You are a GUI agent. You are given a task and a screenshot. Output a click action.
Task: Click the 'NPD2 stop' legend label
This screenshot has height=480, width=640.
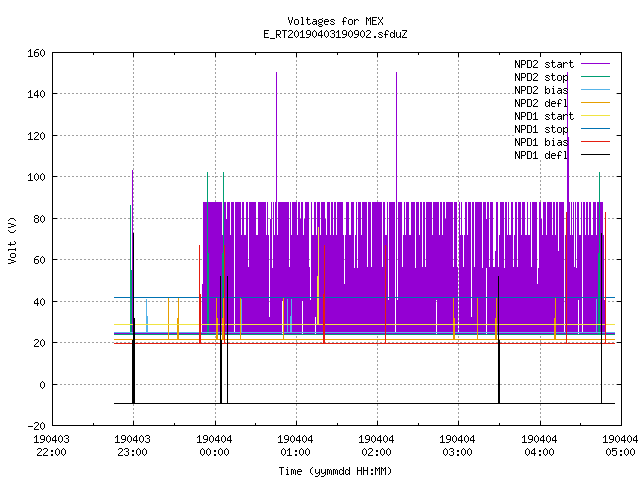coord(541,77)
